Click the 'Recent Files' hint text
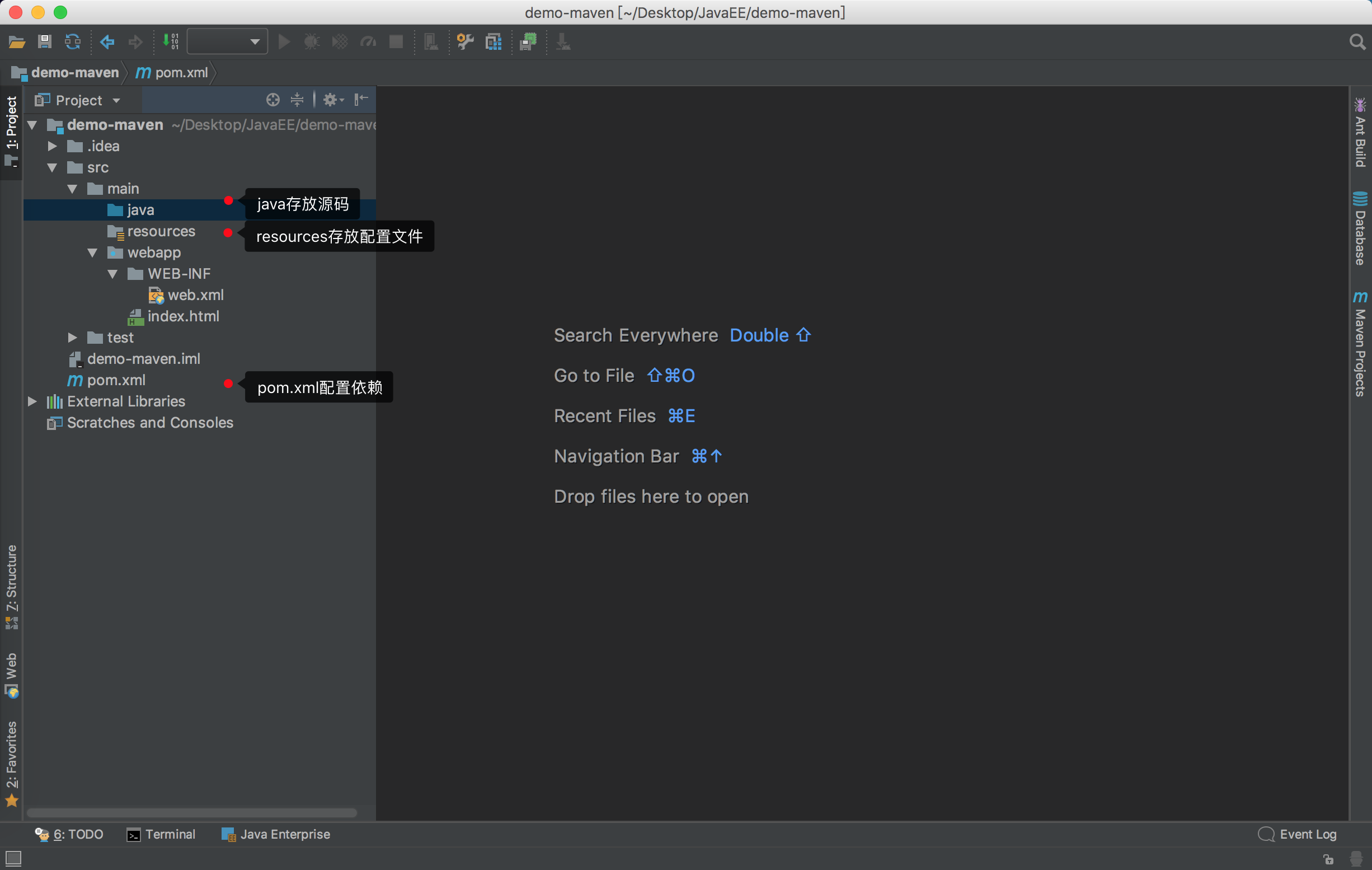The width and height of the screenshot is (1372, 870). click(604, 416)
